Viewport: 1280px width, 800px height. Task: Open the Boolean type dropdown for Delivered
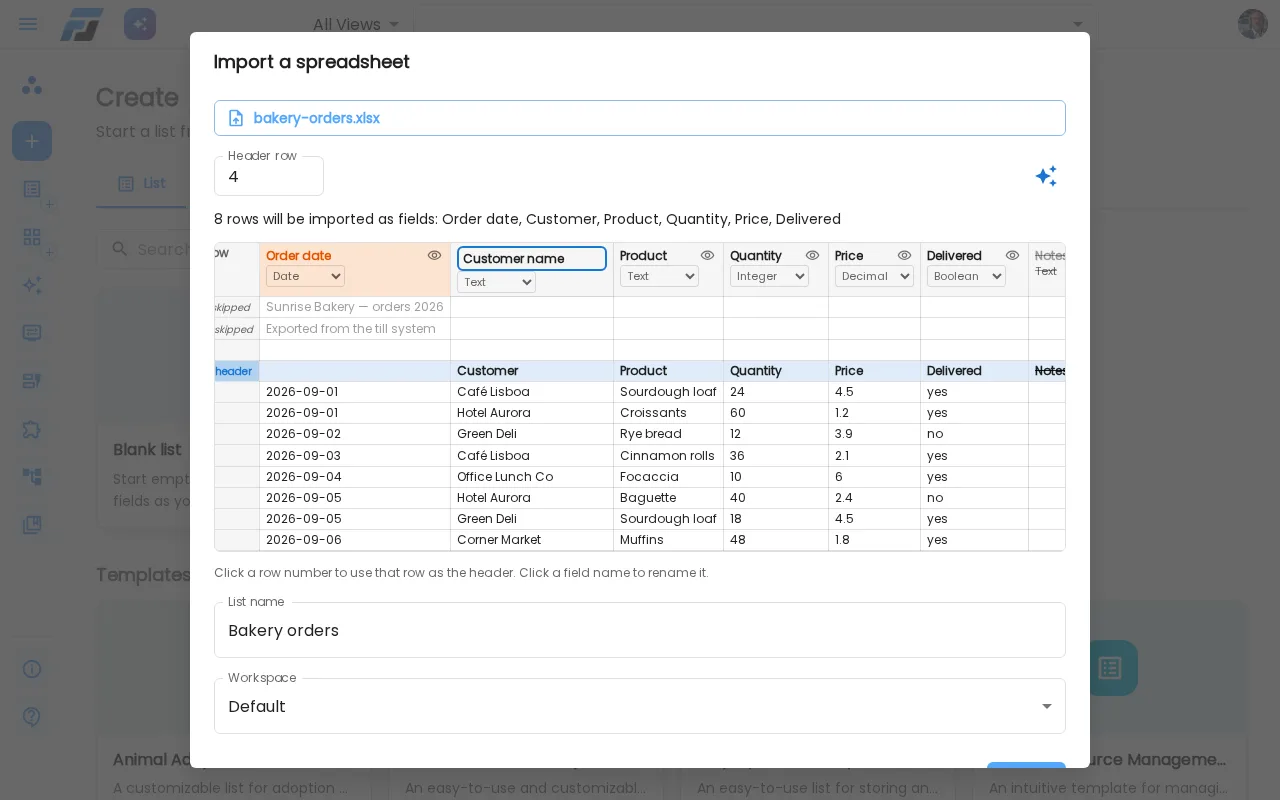(966, 276)
